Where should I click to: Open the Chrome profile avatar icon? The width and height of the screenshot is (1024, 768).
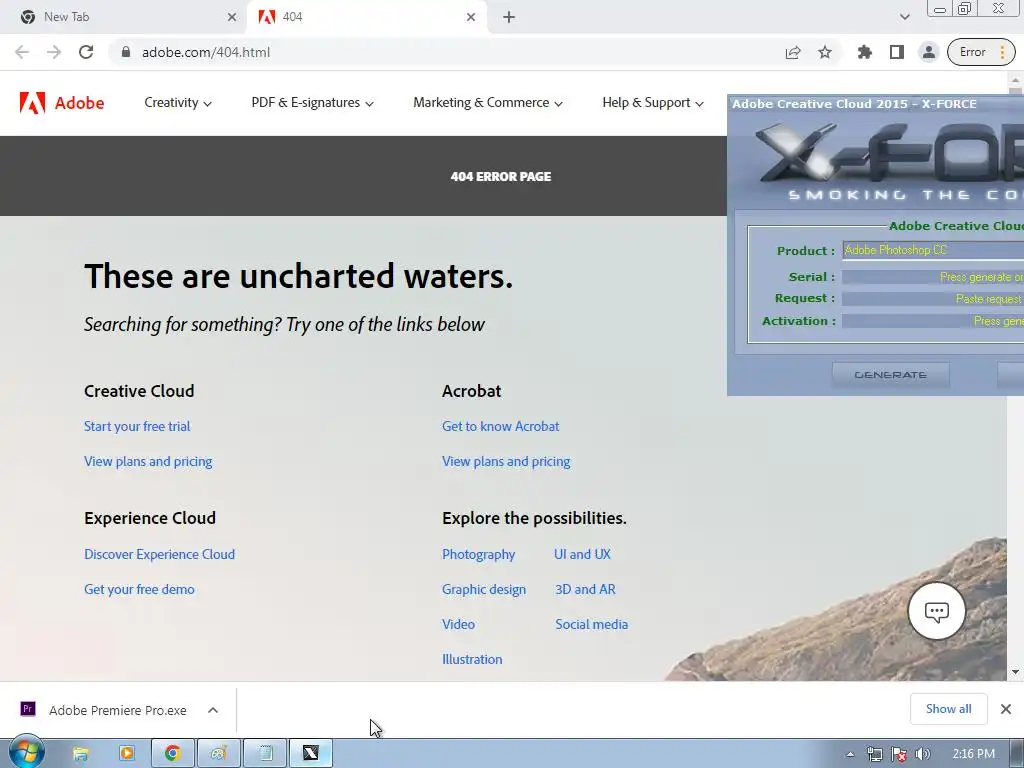(x=928, y=52)
